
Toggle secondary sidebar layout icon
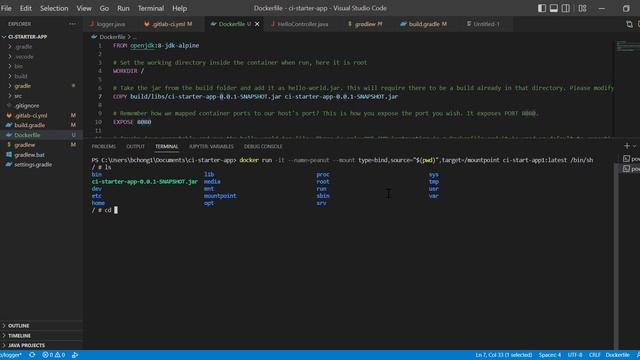click(566, 8)
